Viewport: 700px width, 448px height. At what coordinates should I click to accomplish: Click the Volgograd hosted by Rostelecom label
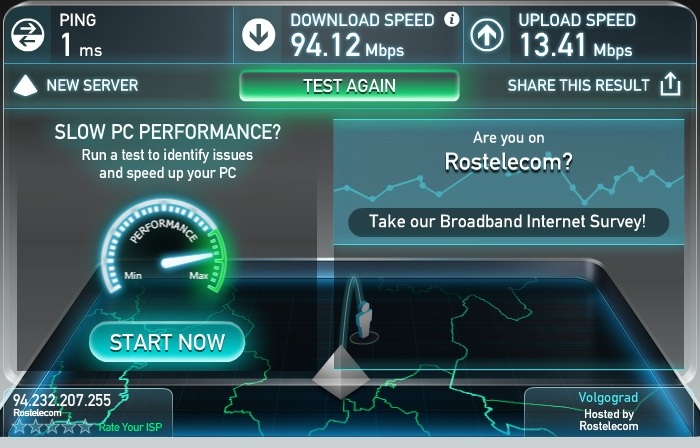(608, 411)
